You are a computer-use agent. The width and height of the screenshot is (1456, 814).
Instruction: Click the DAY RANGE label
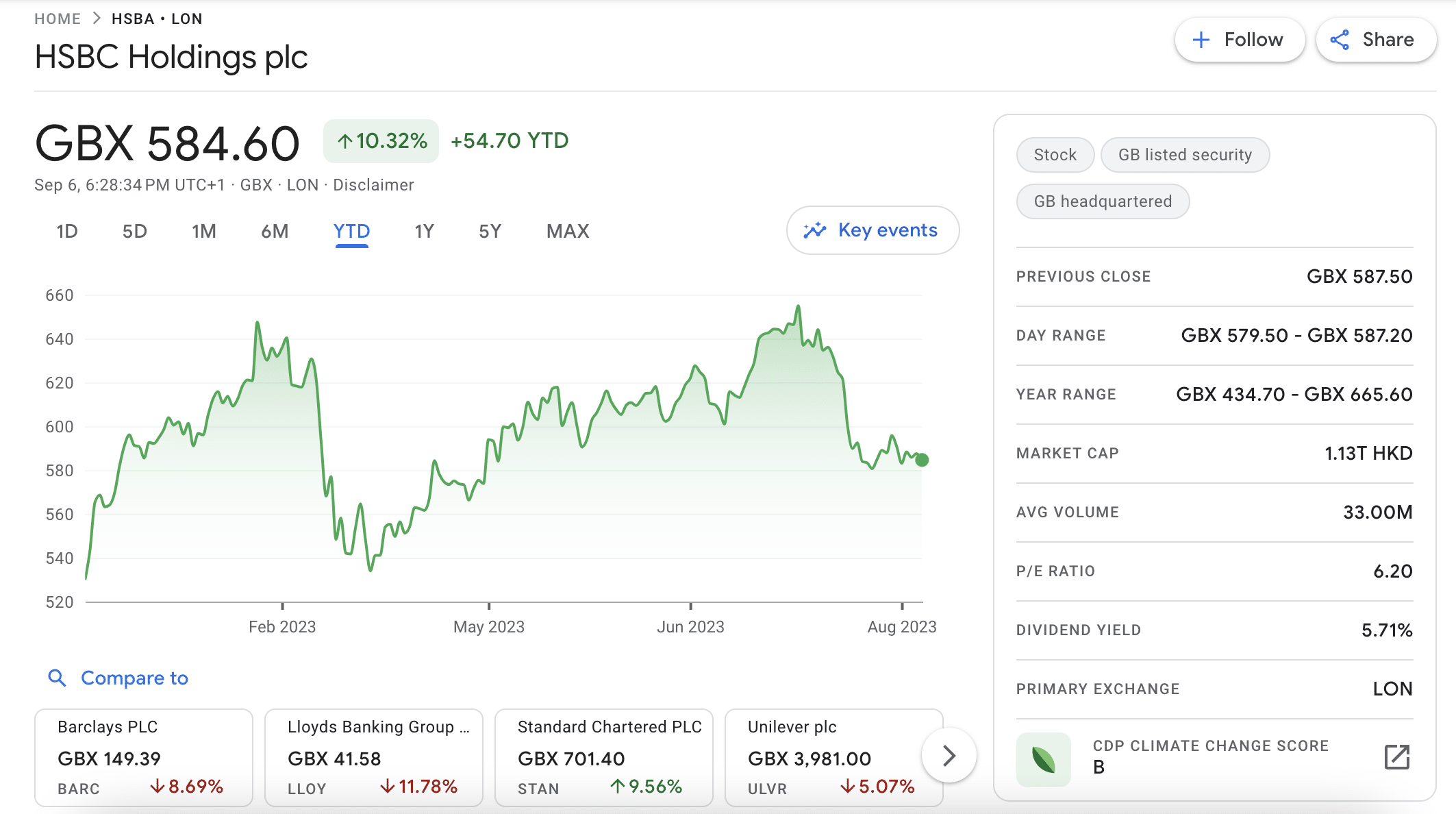(x=1061, y=336)
